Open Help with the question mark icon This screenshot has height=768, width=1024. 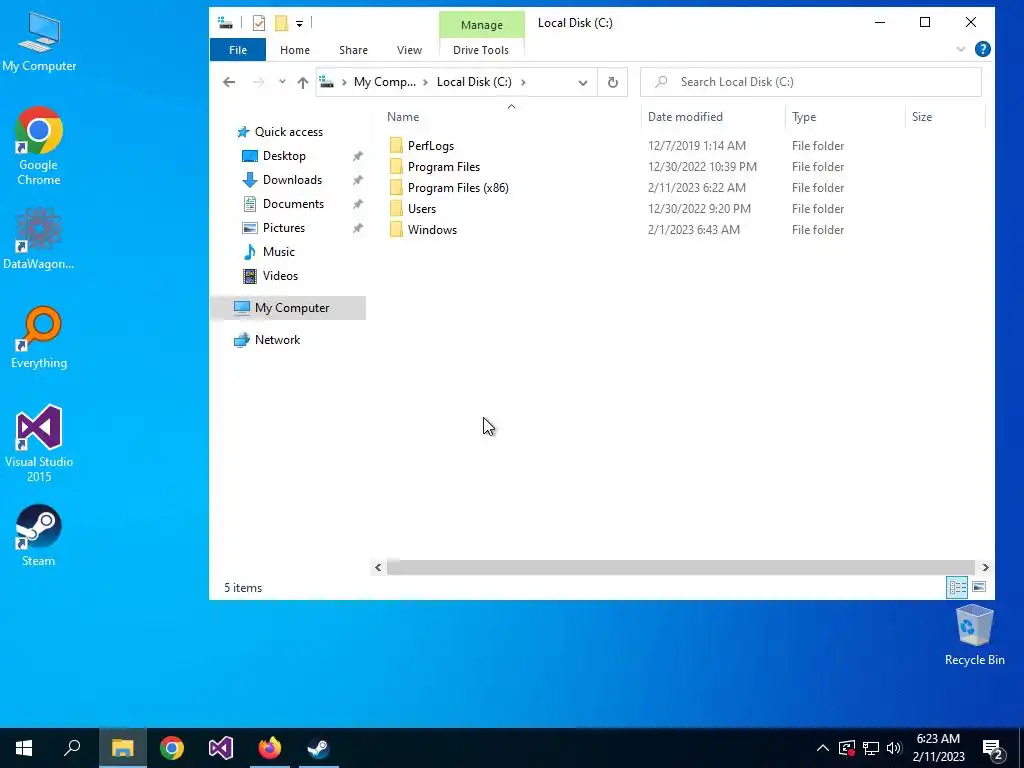982,49
